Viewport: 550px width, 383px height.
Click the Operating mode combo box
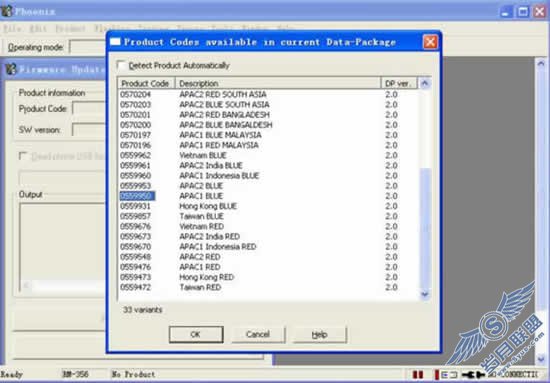(x=88, y=47)
